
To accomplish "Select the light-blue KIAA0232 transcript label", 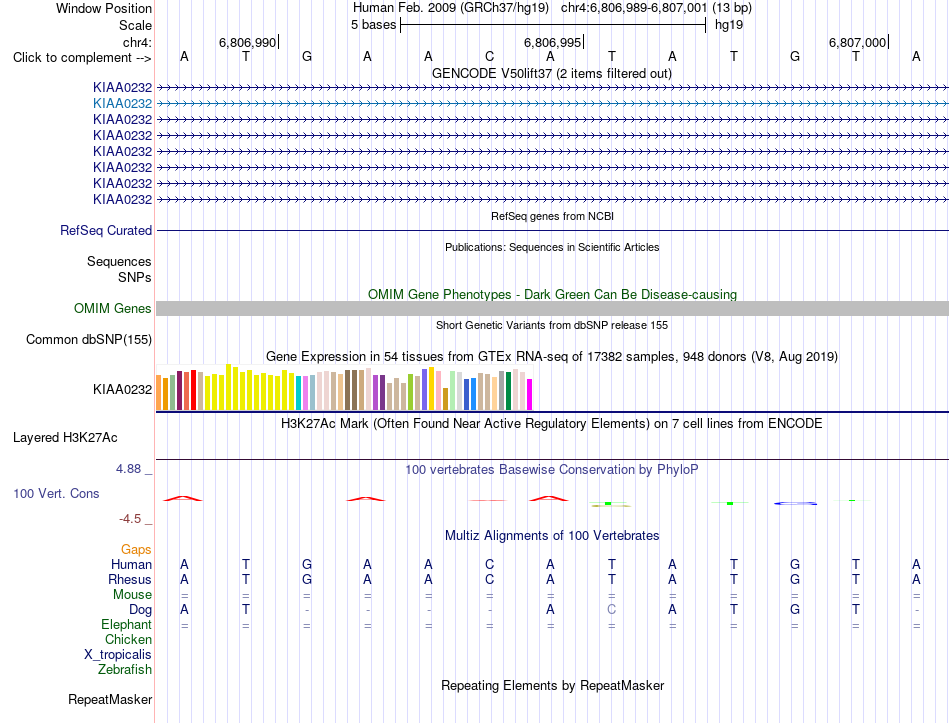I will pos(122,103).
